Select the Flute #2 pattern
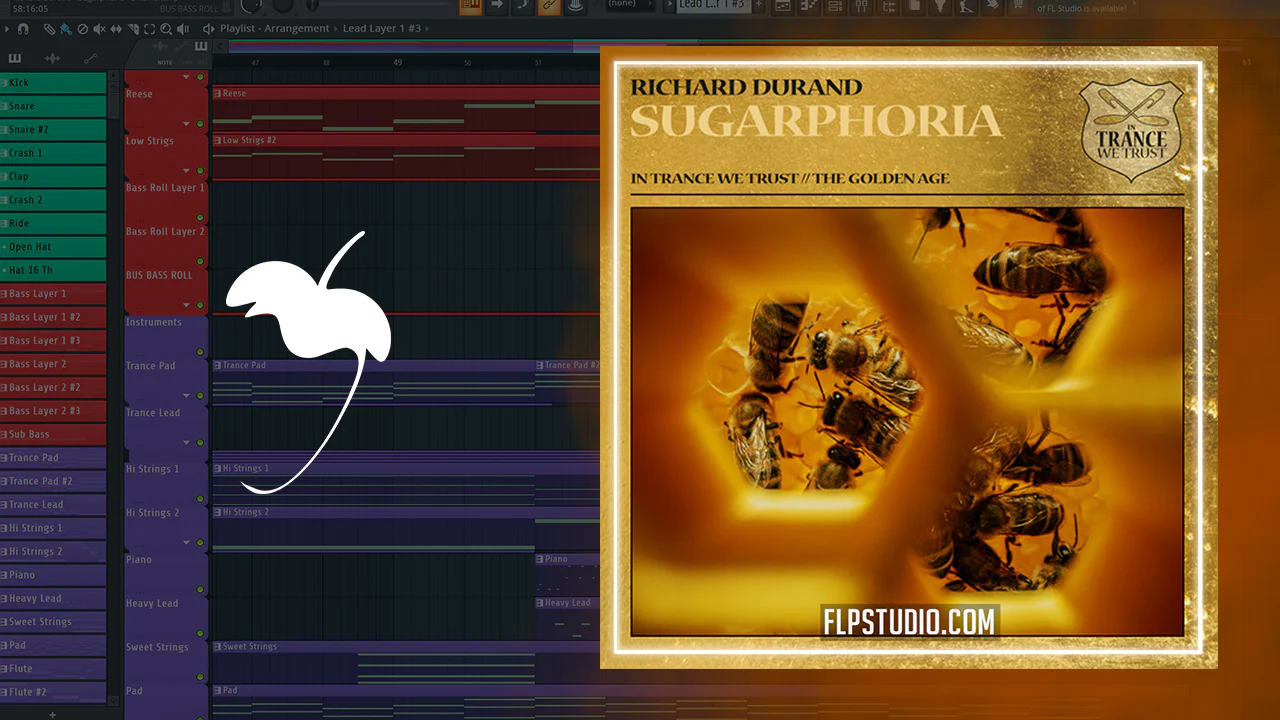1280x720 pixels. (53, 692)
